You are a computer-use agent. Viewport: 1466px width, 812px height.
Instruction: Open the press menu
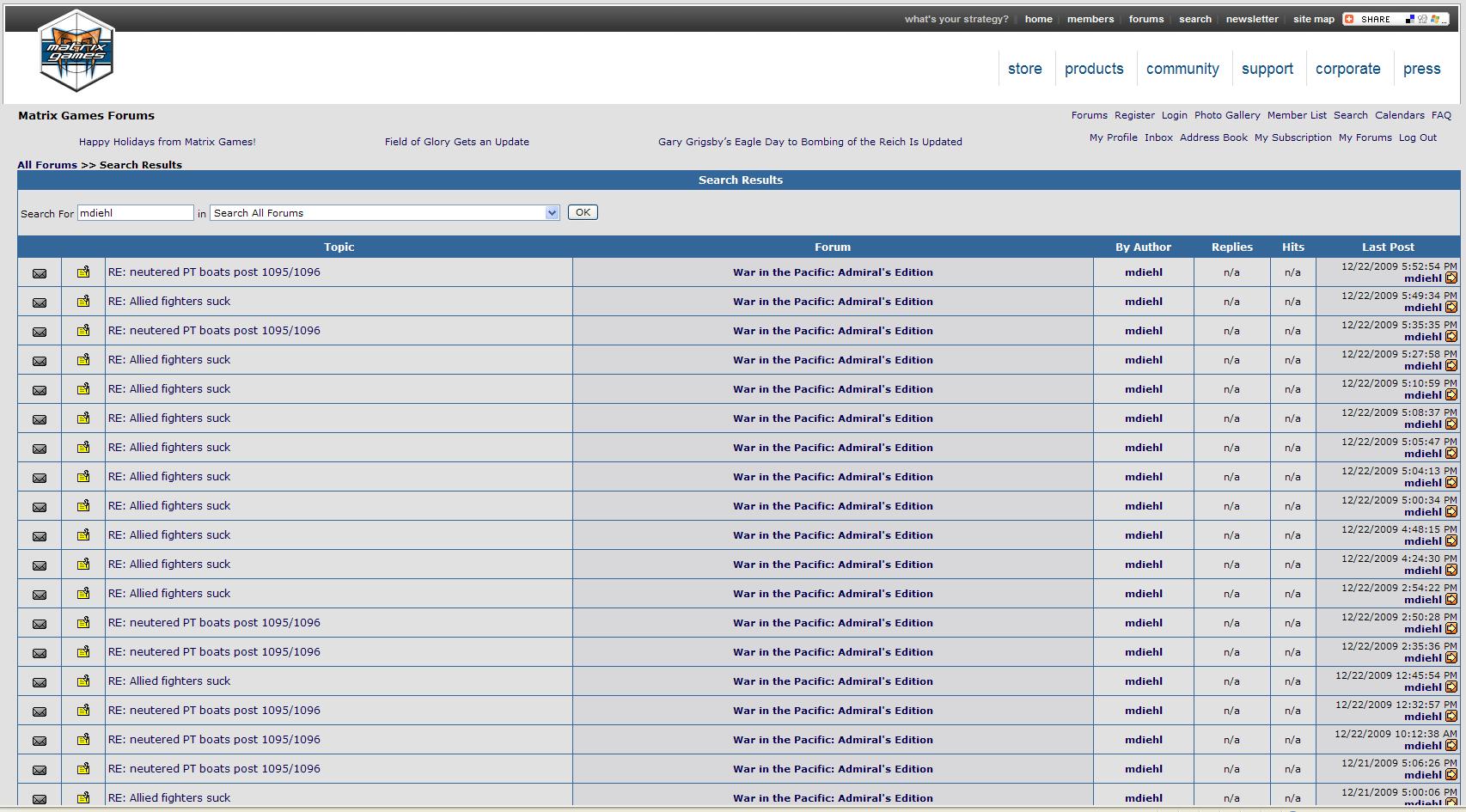point(1422,69)
